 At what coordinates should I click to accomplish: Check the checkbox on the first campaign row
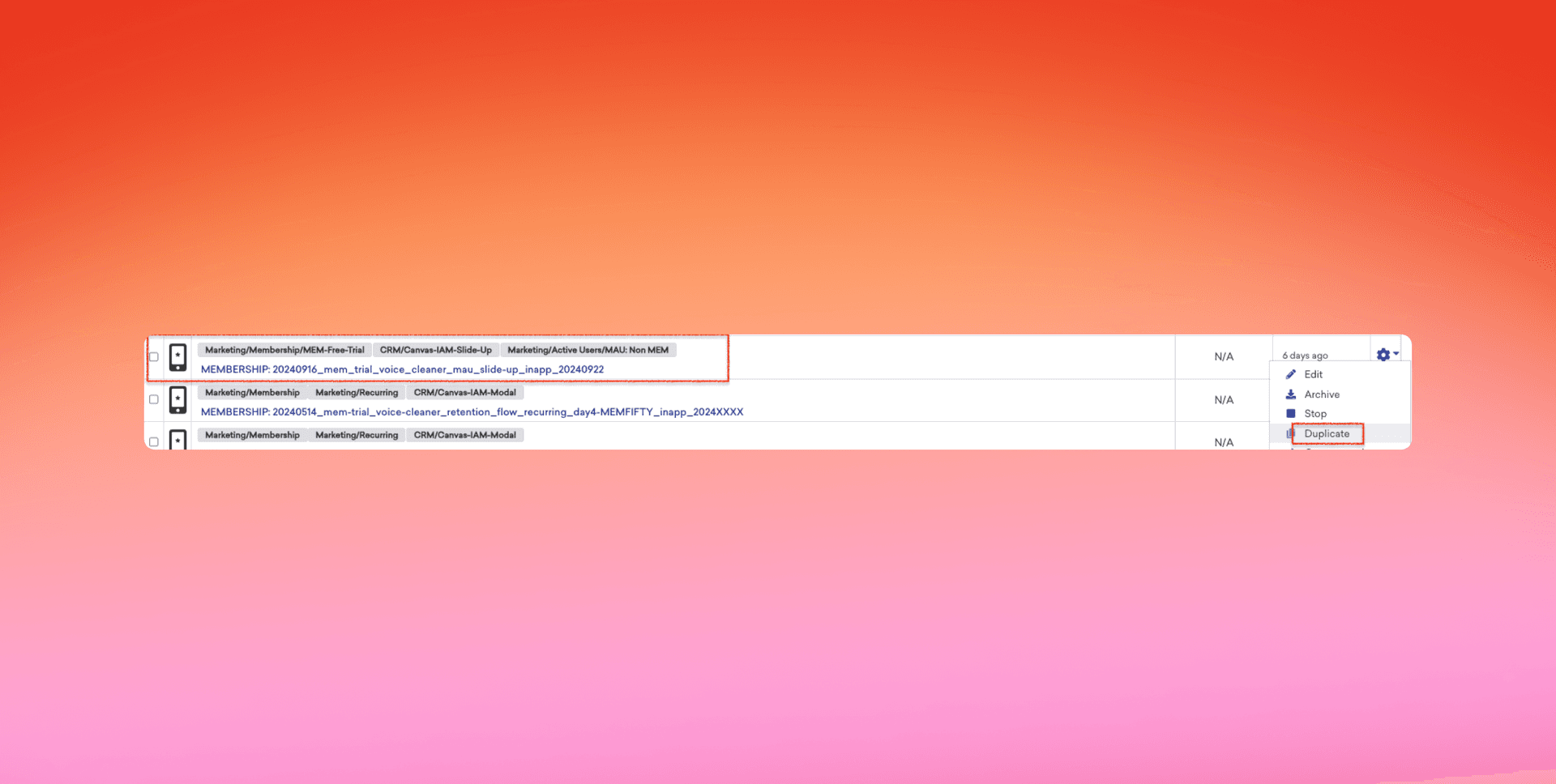point(153,356)
